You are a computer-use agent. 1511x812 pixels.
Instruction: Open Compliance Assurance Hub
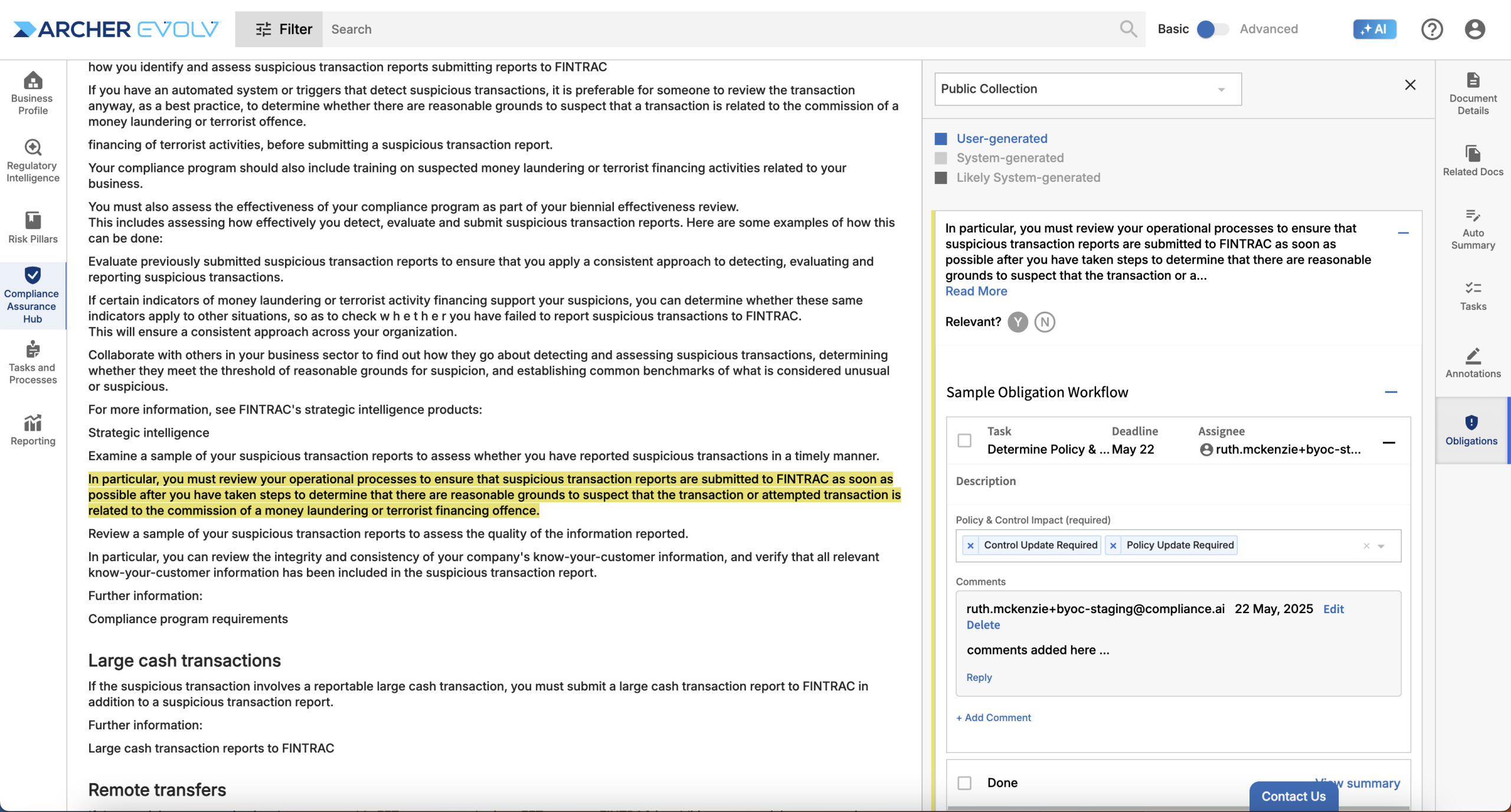coord(32,295)
